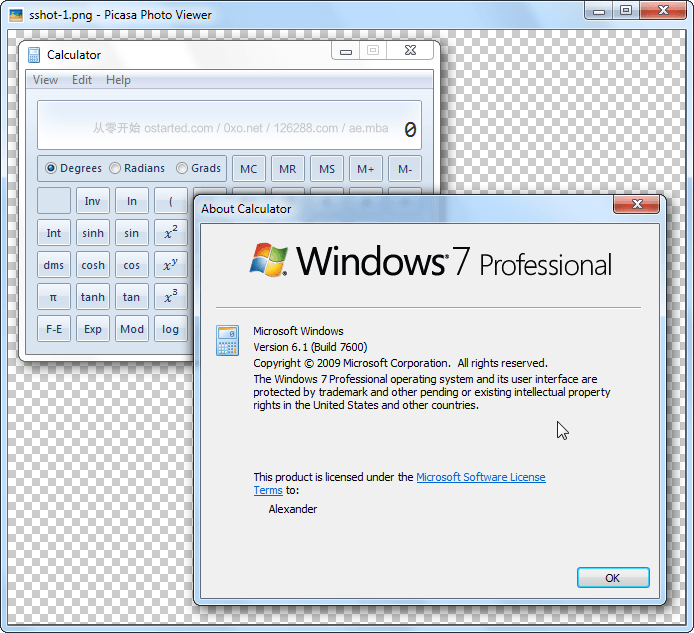Click the x squared button

(x=170, y=233)
